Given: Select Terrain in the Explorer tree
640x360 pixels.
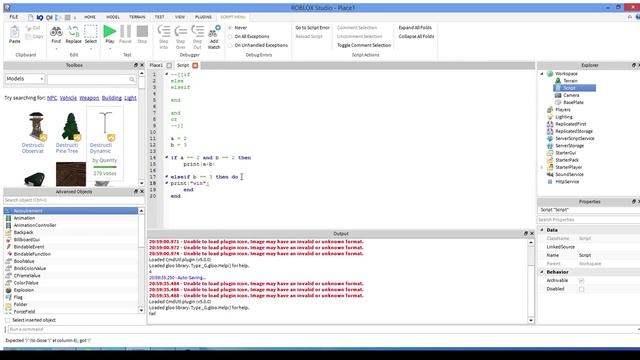Looking at the screenshot, I should coord(570,81).
